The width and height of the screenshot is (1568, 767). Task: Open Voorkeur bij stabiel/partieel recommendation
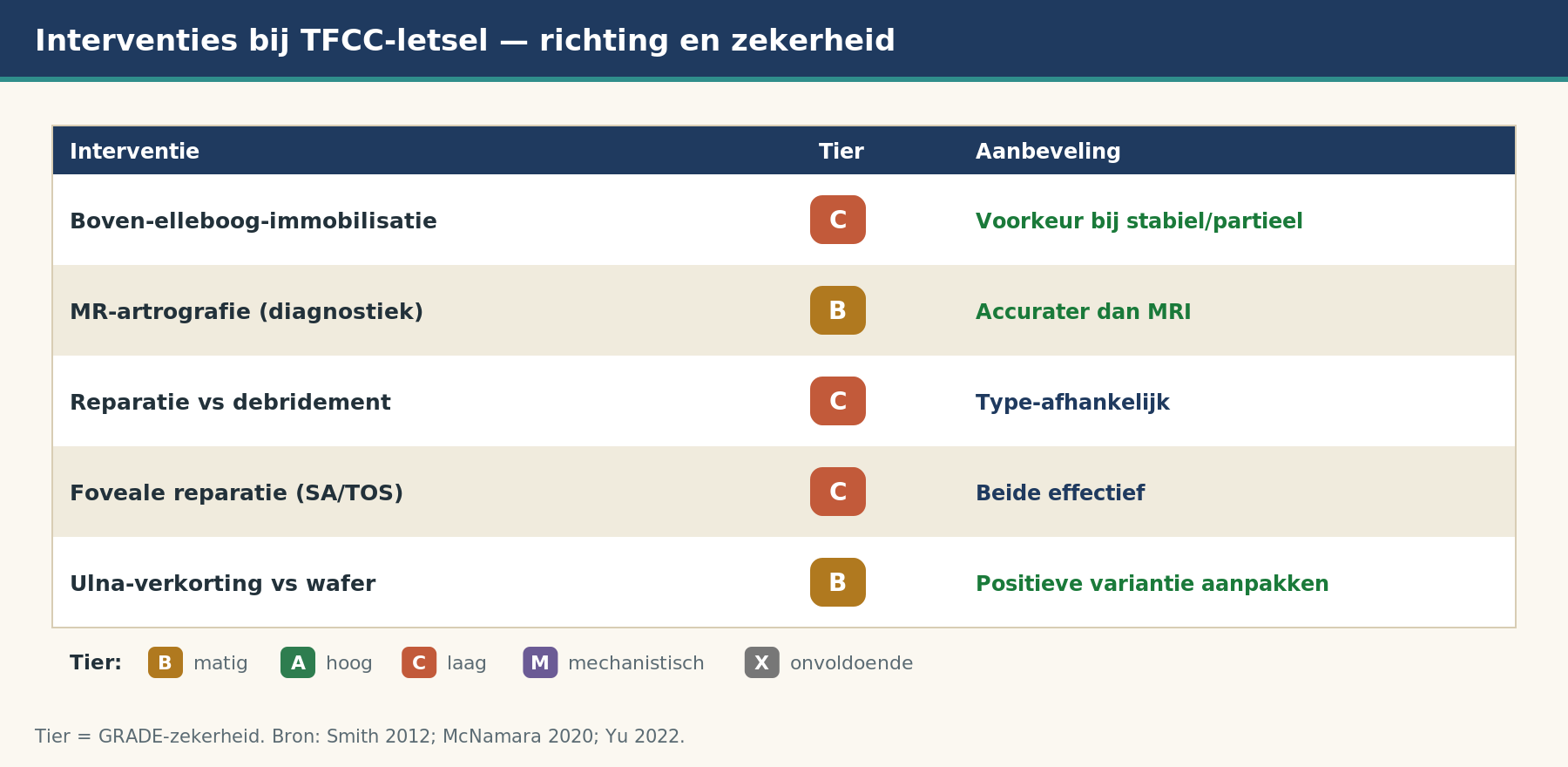point(1139,221)
